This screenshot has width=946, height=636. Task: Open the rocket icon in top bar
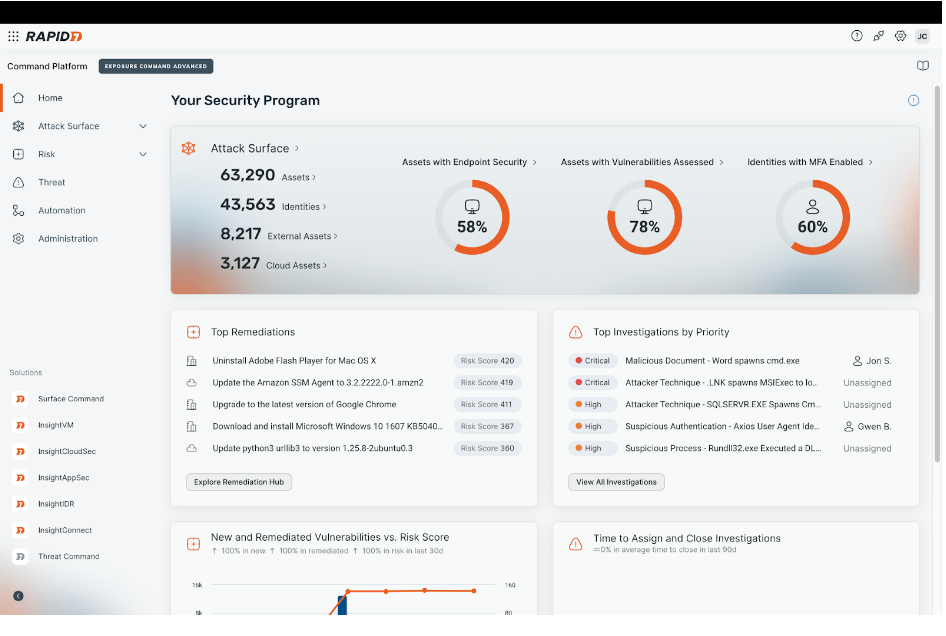[x=878, y=36]
